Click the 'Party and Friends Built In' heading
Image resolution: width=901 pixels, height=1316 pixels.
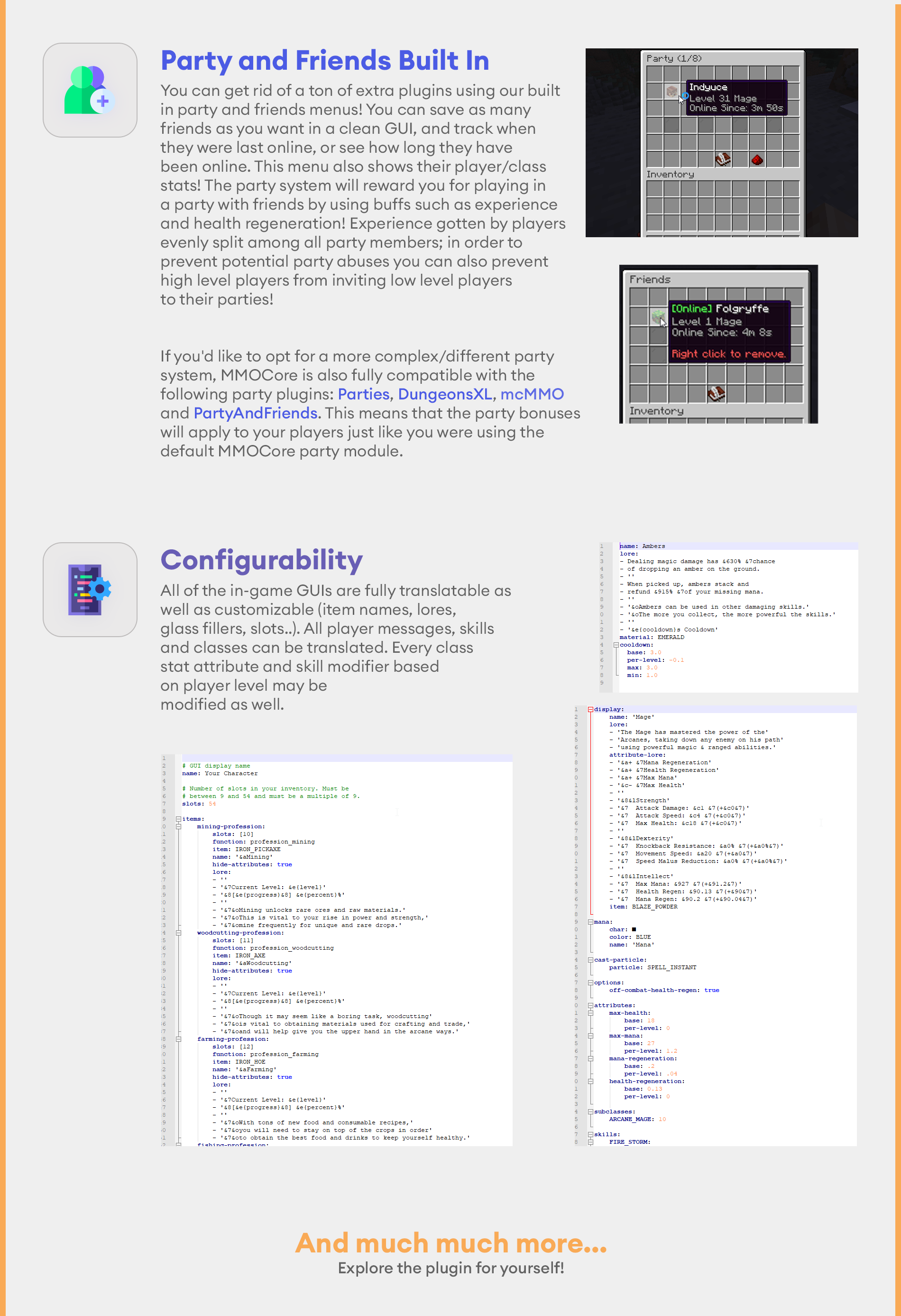[325, 61]
